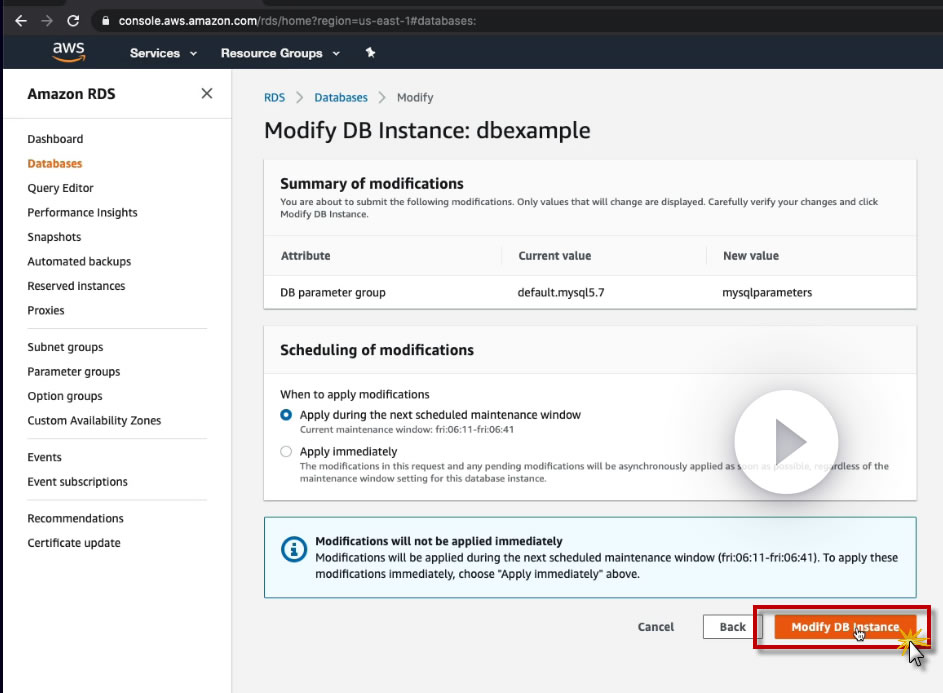Select Apply during next scheduled maintenance window
943x693 pixels.
(x=287, y=415)
